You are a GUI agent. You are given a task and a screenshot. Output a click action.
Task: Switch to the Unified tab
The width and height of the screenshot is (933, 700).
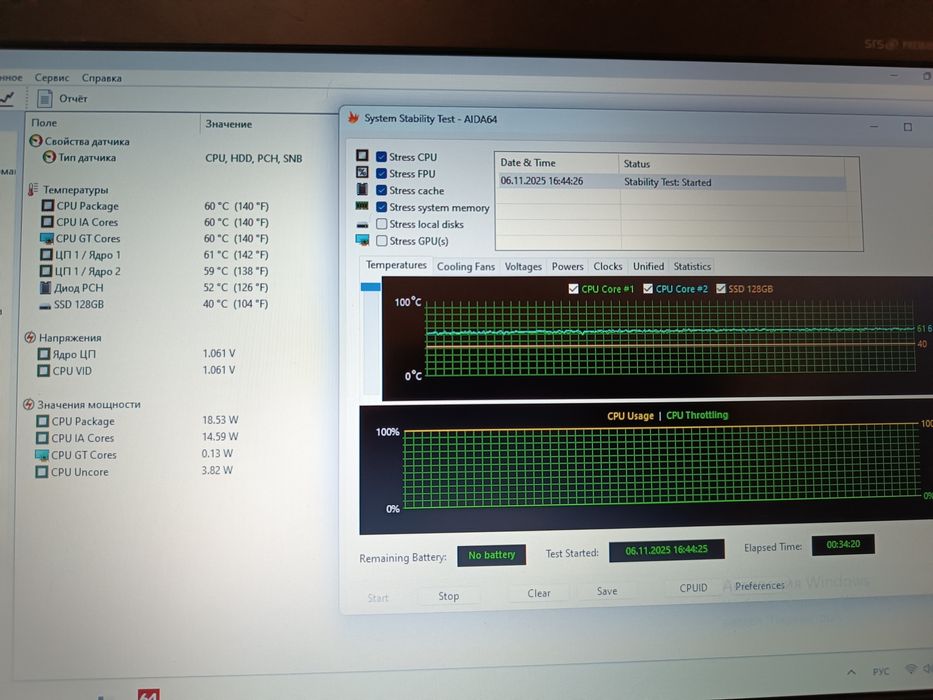tap(648, 267)
